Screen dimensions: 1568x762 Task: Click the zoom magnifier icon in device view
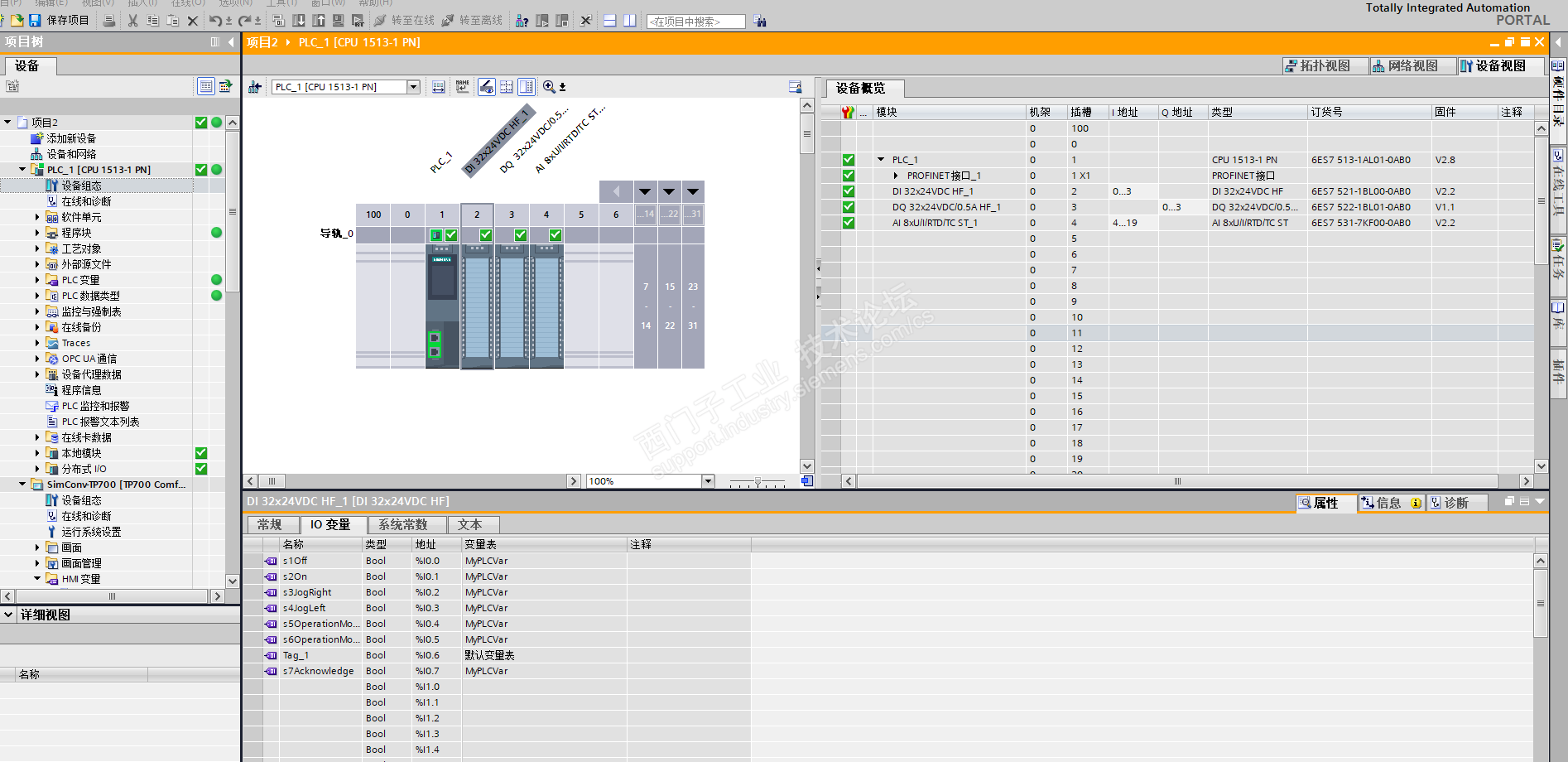click(549, 87)
